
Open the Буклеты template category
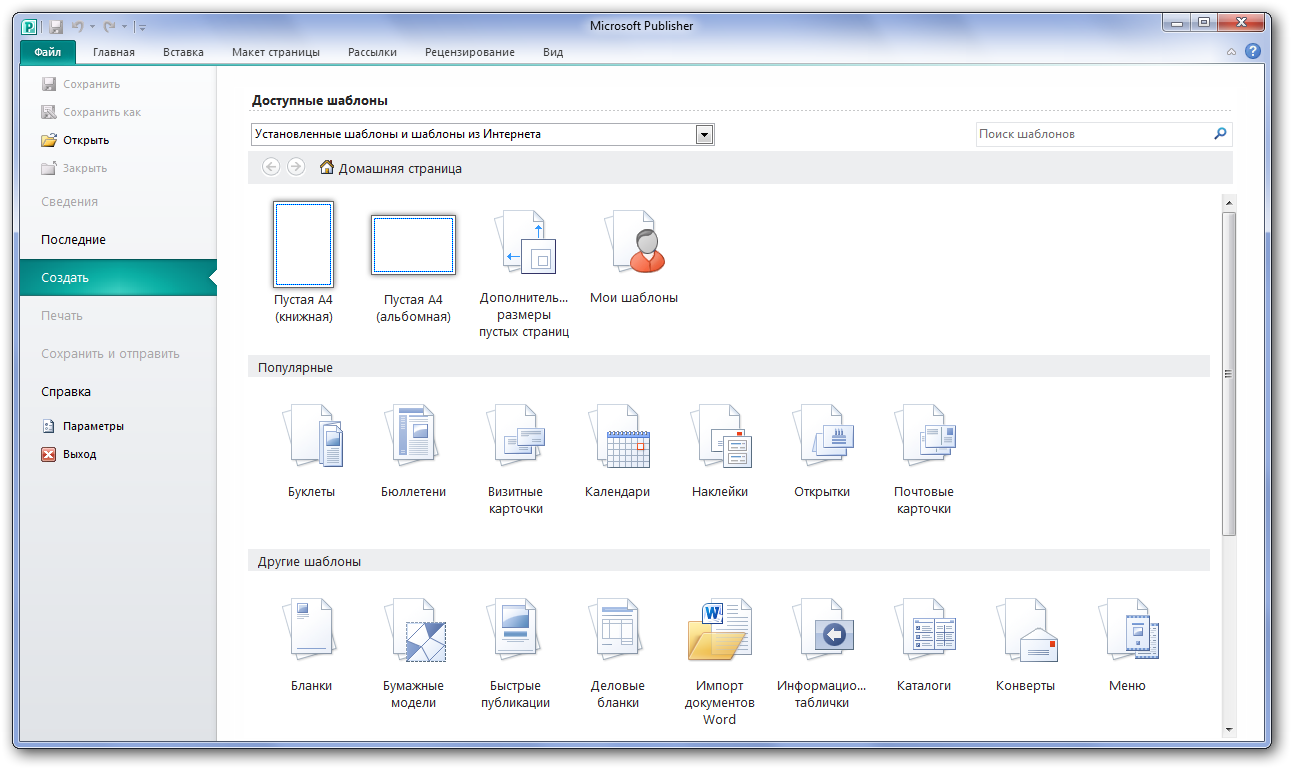pyautogui.click(x=312, y=437)
